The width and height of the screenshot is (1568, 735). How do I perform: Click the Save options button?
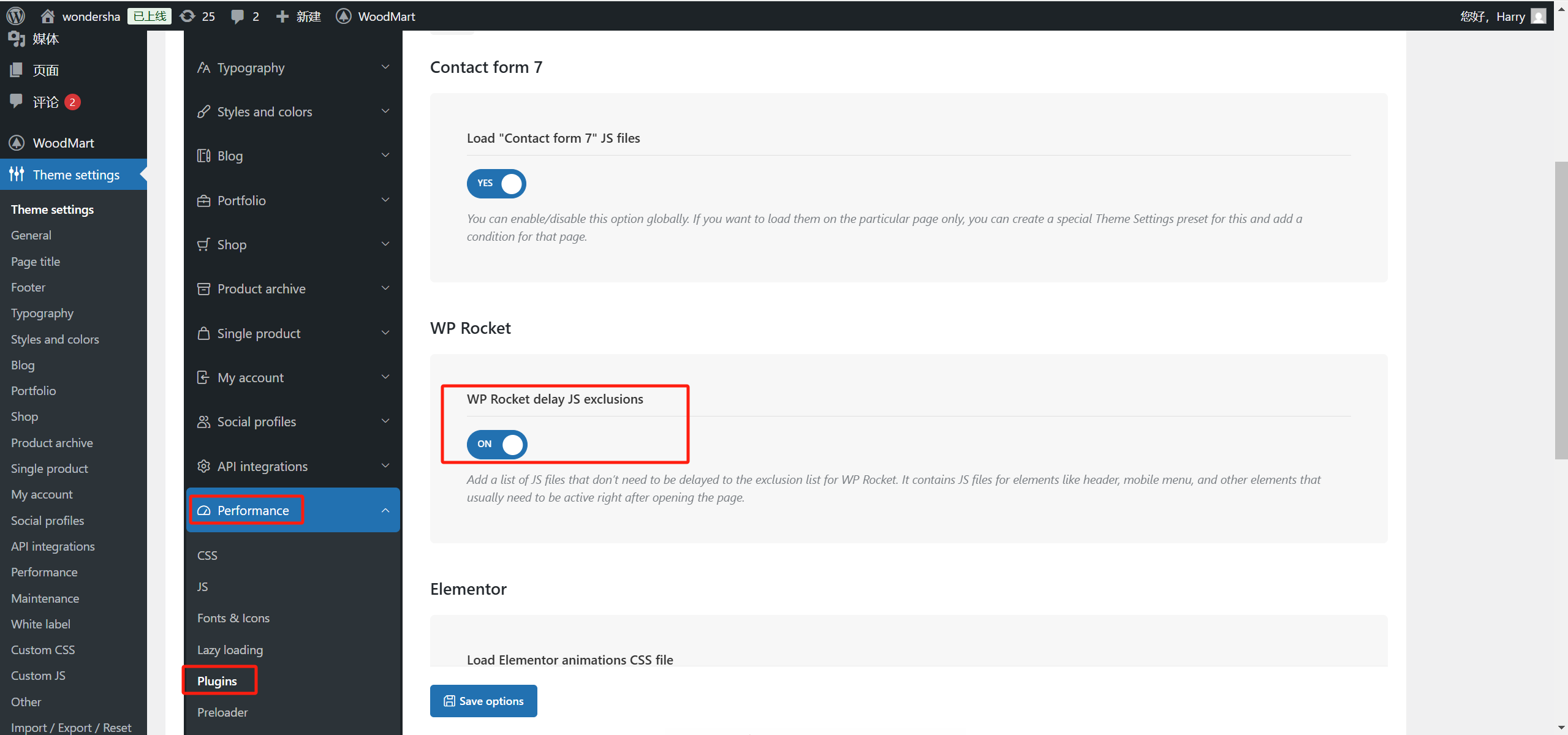(483, 701)
